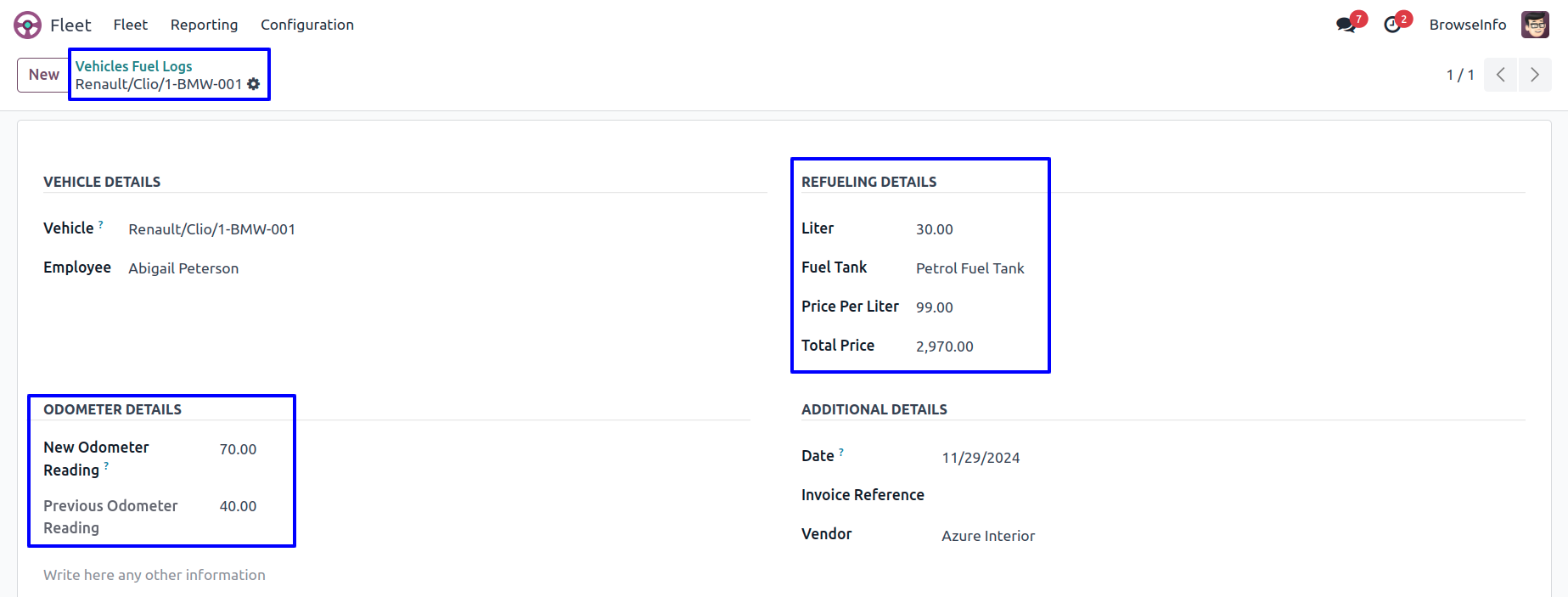Open BrowseInfo user menu
Screen dimensions: 1568x597
point(1467,25)
